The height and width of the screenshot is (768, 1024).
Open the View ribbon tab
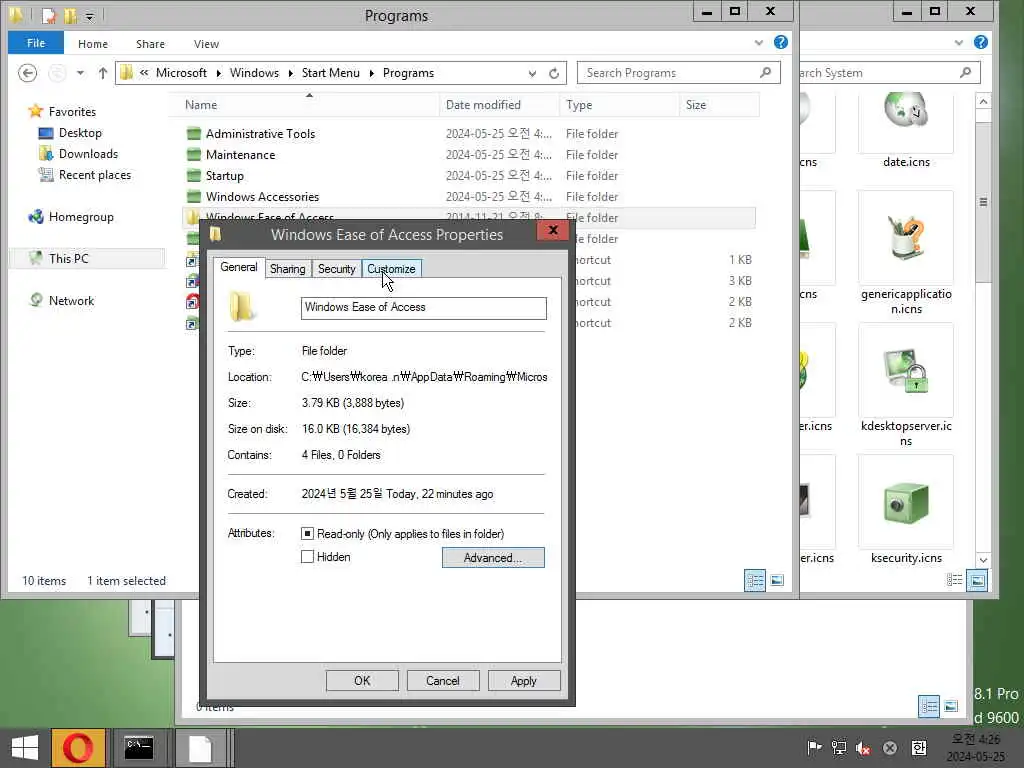pos(206,44)
